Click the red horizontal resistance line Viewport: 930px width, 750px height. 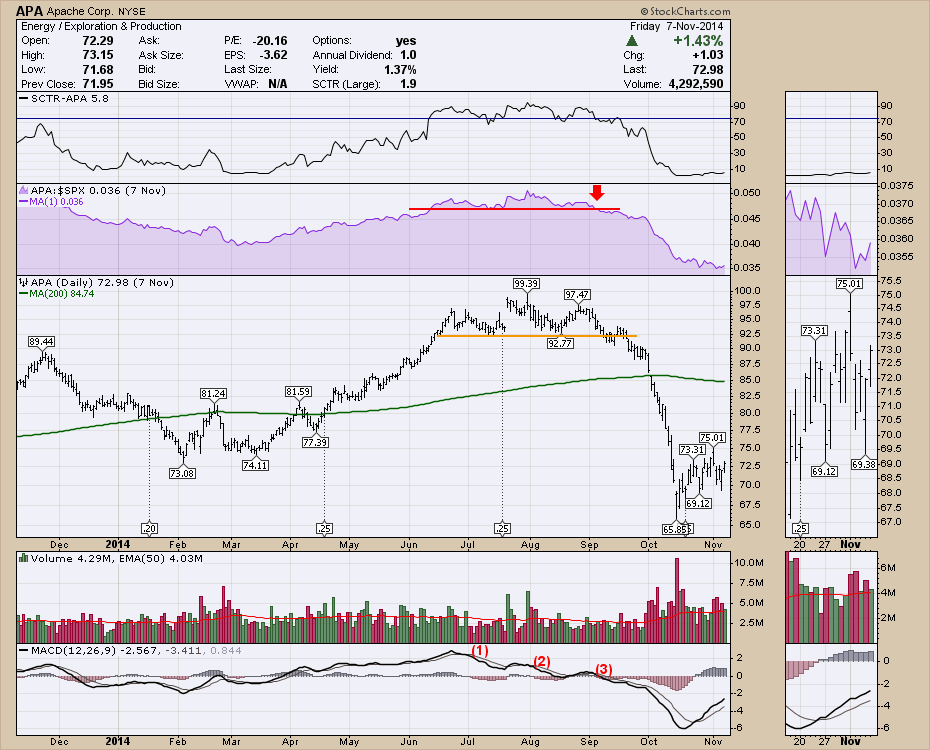coord(514,209)
